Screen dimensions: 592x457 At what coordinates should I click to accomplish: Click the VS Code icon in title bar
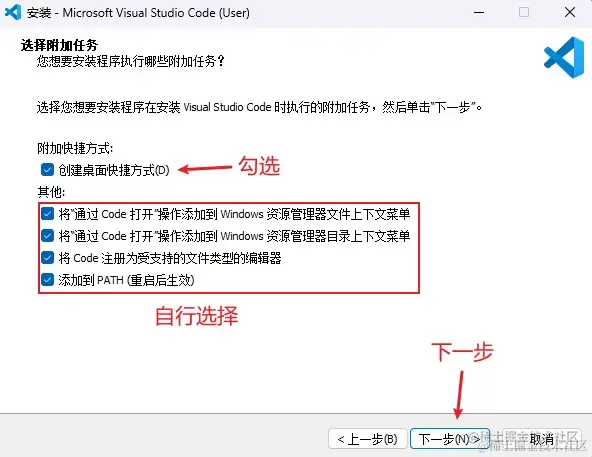click(x=12, y=12)
